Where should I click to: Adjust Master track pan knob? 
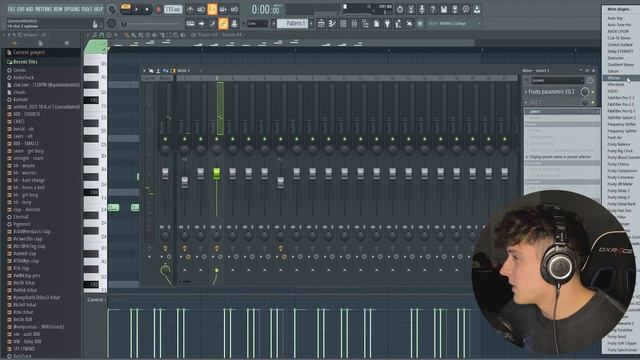click(165, 150)
